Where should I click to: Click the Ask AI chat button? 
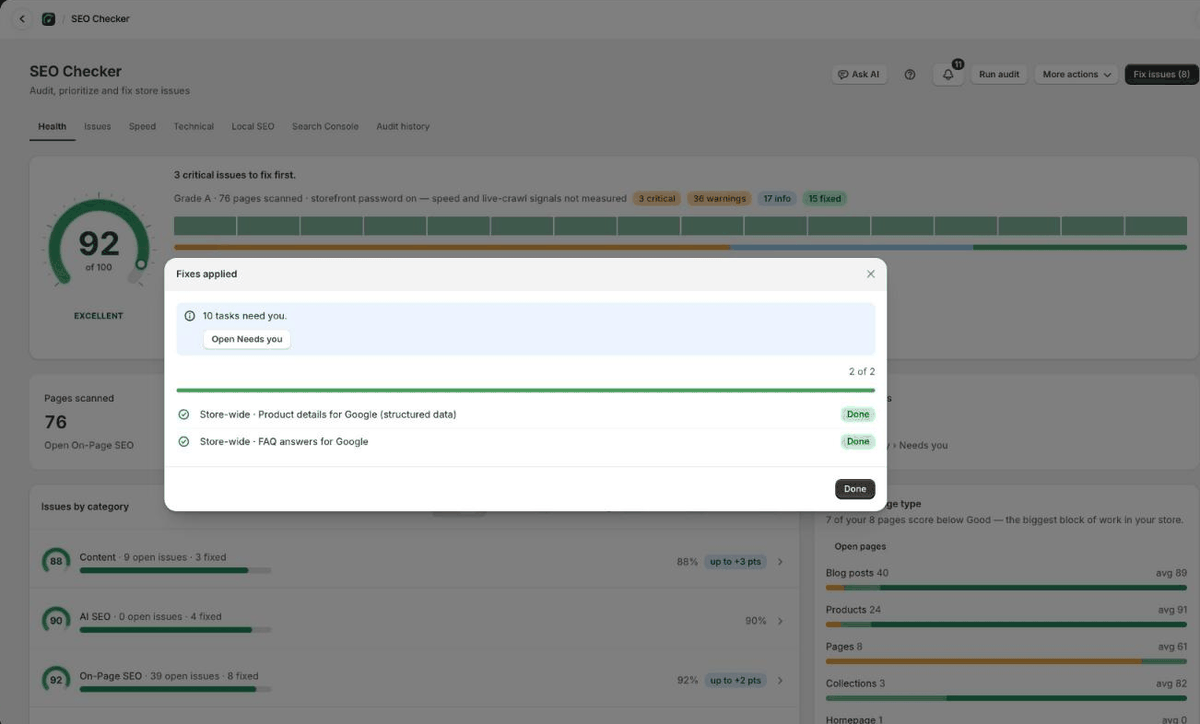click(859, 74)
